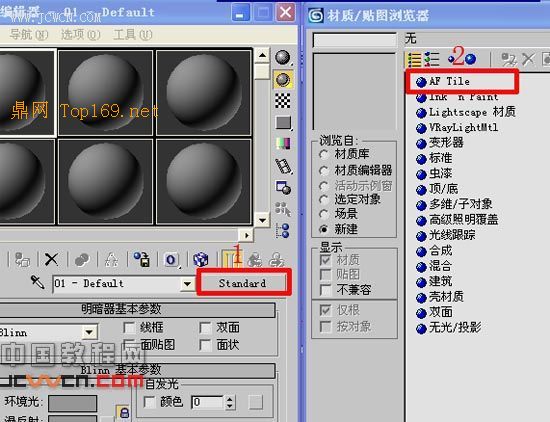Toggle the 自发光 颜色 checkbox

pos(149,402)
